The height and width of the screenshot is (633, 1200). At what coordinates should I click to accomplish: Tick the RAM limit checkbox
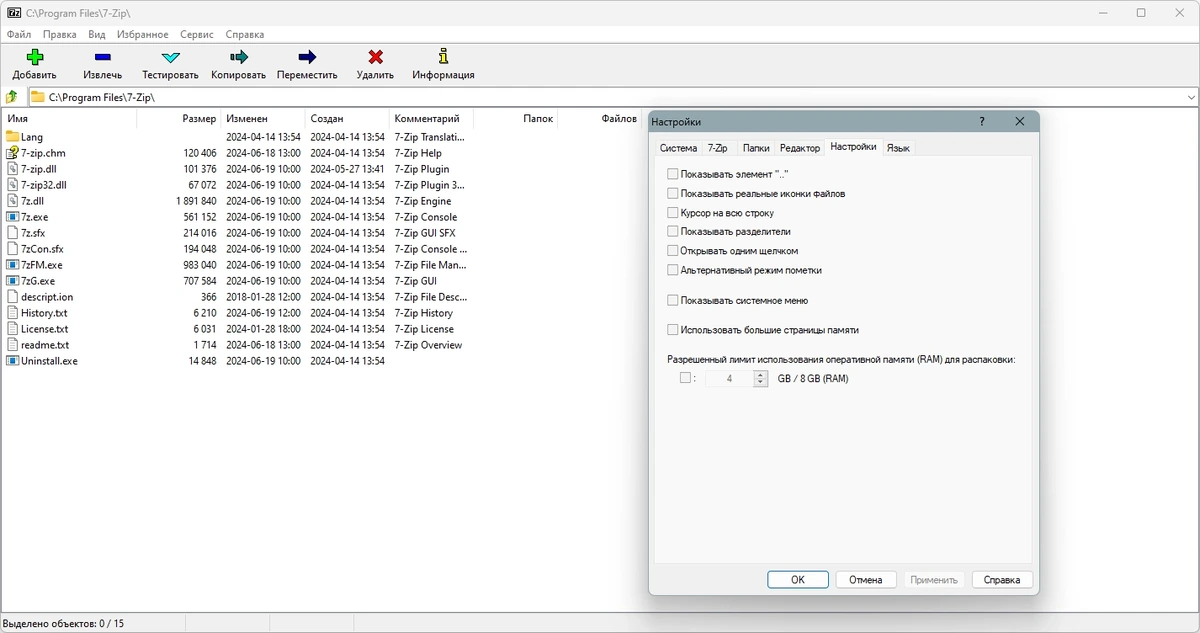tap(685, 378)
